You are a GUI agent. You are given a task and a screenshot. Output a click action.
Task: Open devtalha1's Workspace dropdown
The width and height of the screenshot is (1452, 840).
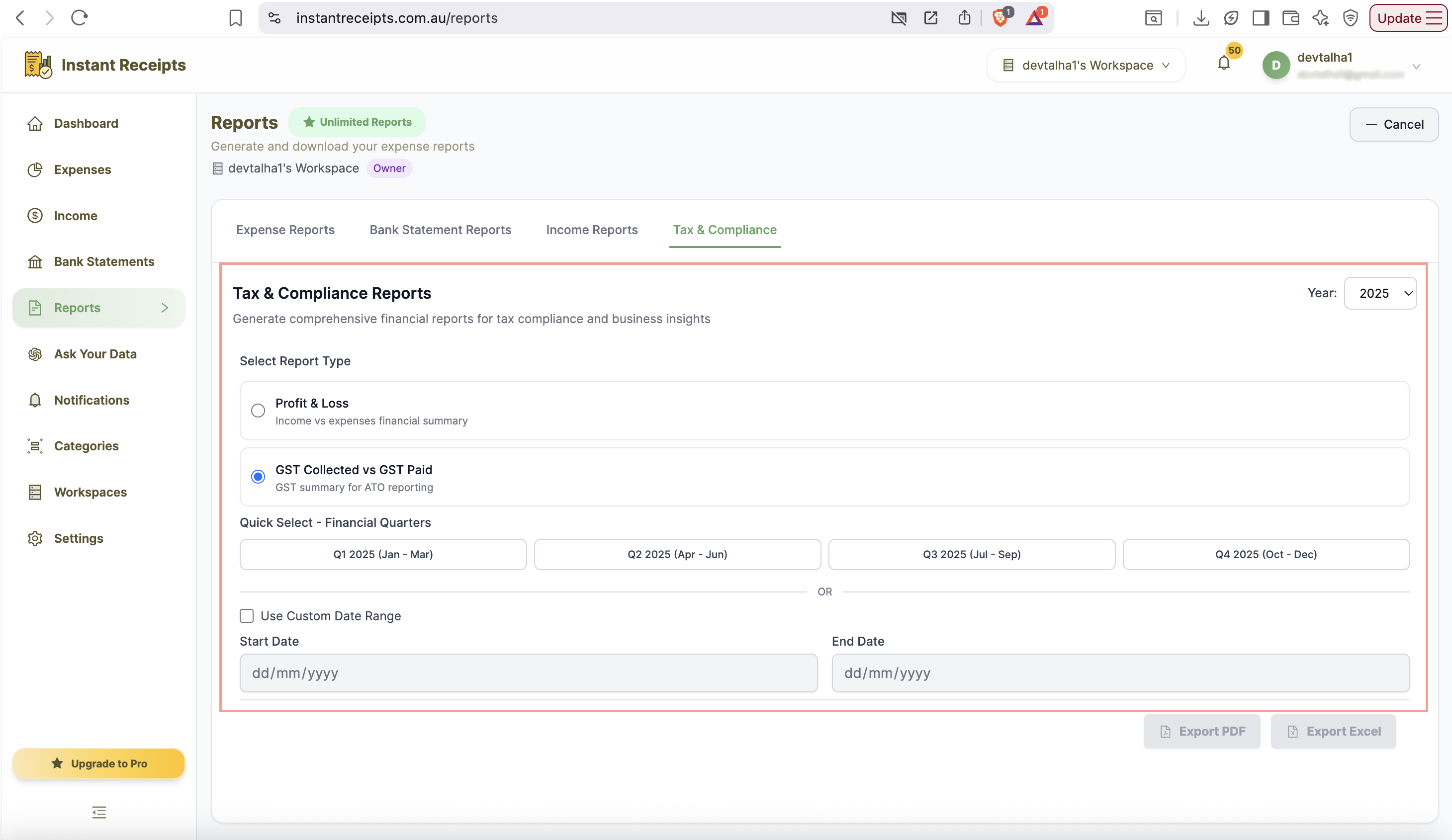1086,65
